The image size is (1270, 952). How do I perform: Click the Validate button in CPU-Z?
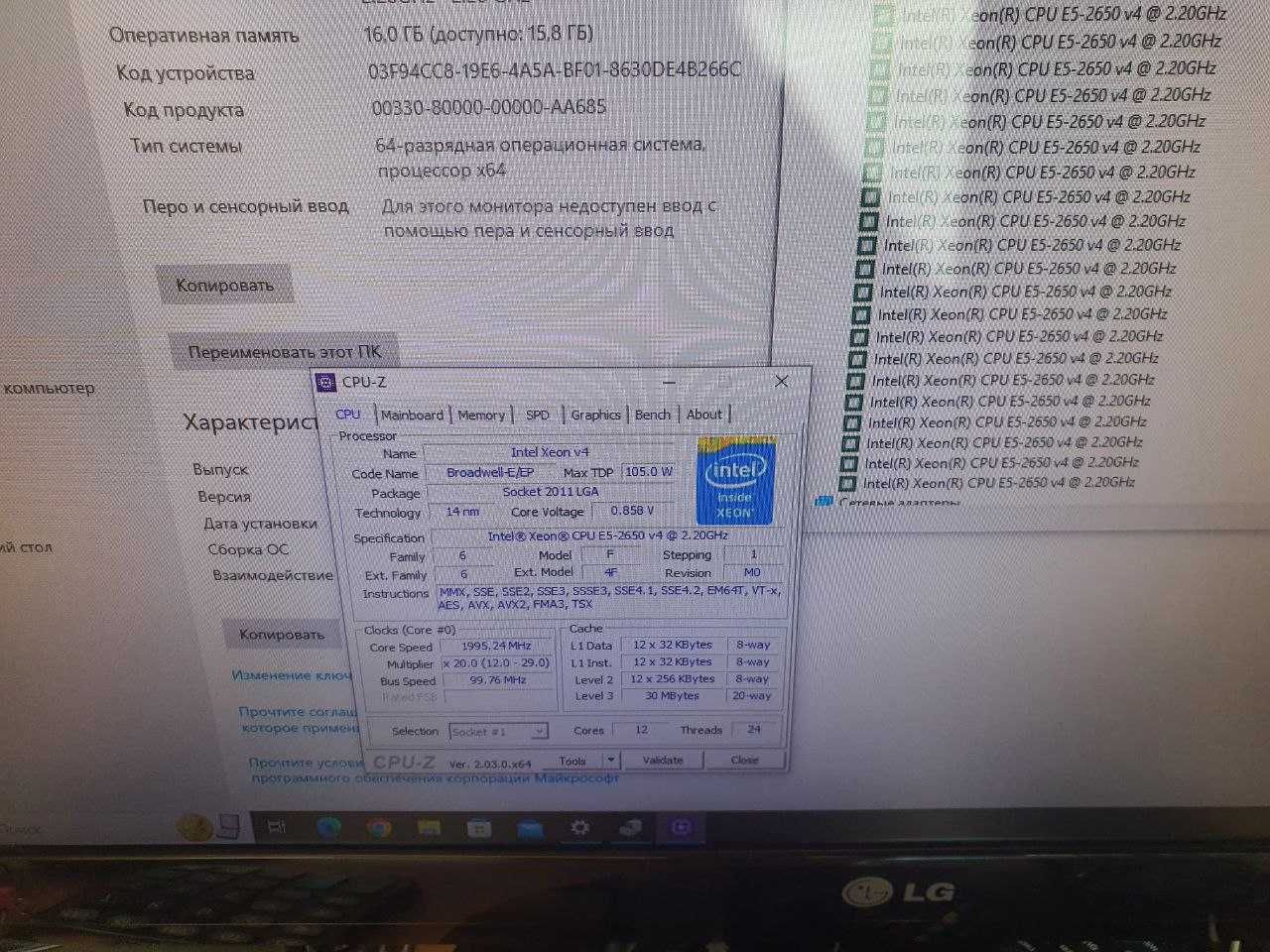[x=663, y=760]
